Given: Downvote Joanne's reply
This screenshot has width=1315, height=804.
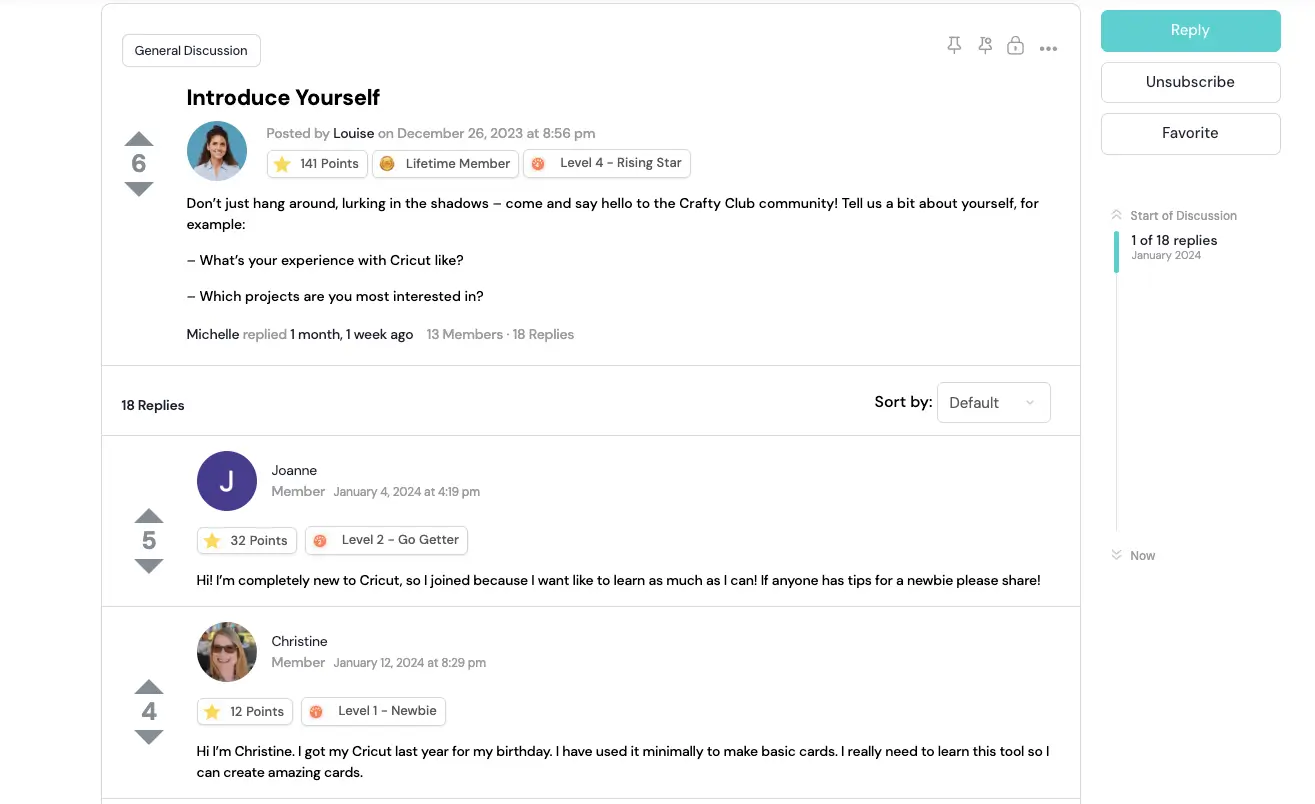Looking at the screenshot, I should (x=149, y=566).
